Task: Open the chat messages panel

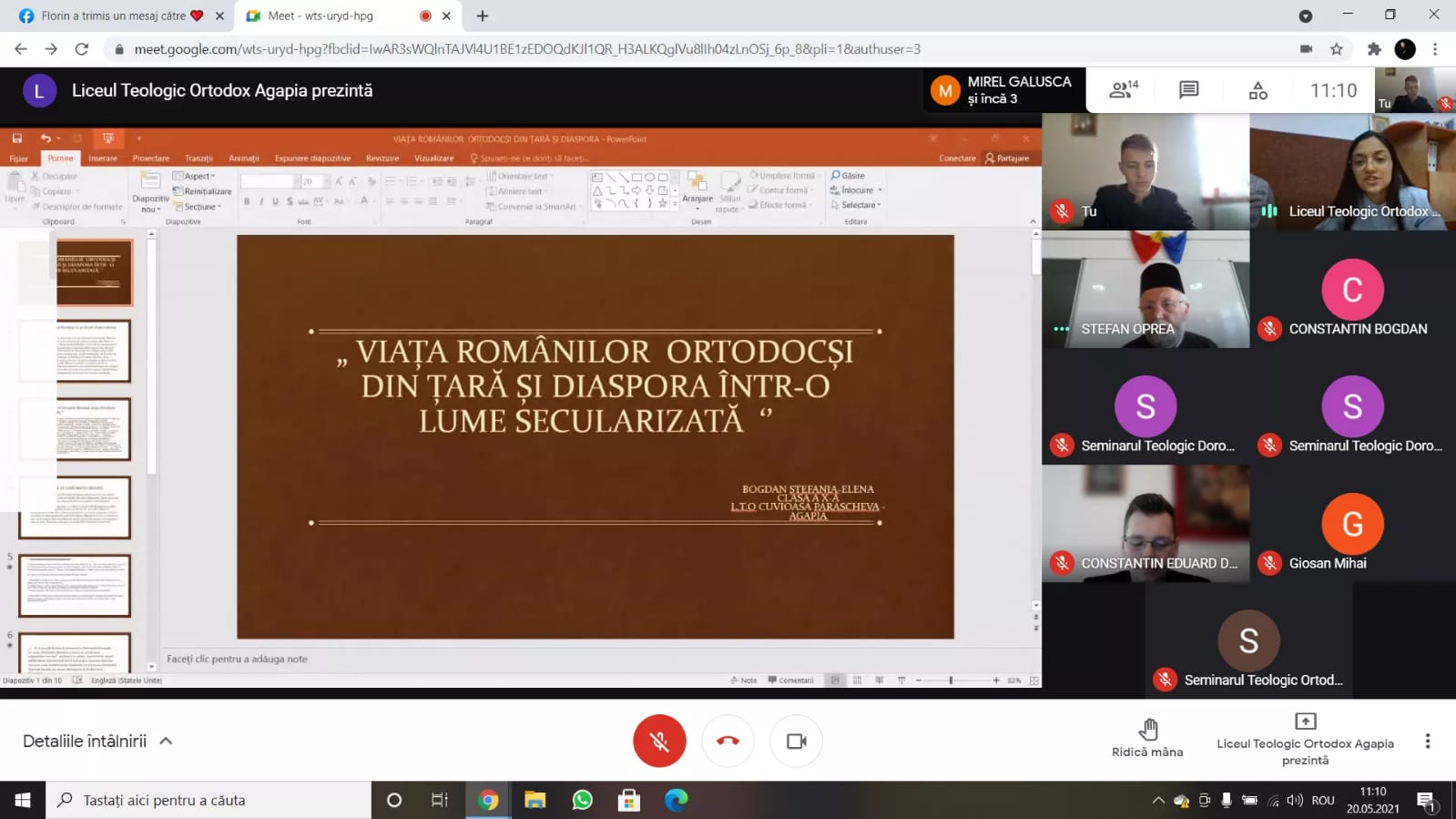Action: click(x=1188, y=90)
